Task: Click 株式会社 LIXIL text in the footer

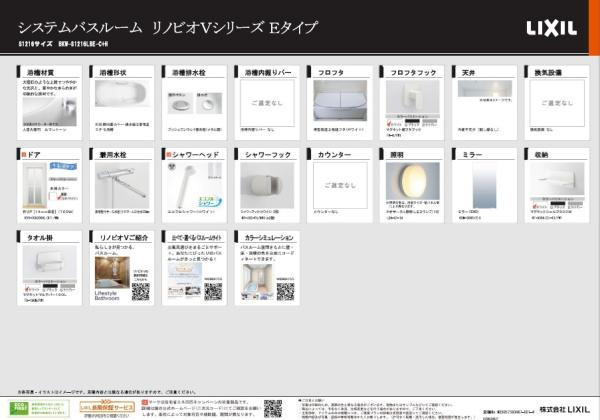Action: 565,409
